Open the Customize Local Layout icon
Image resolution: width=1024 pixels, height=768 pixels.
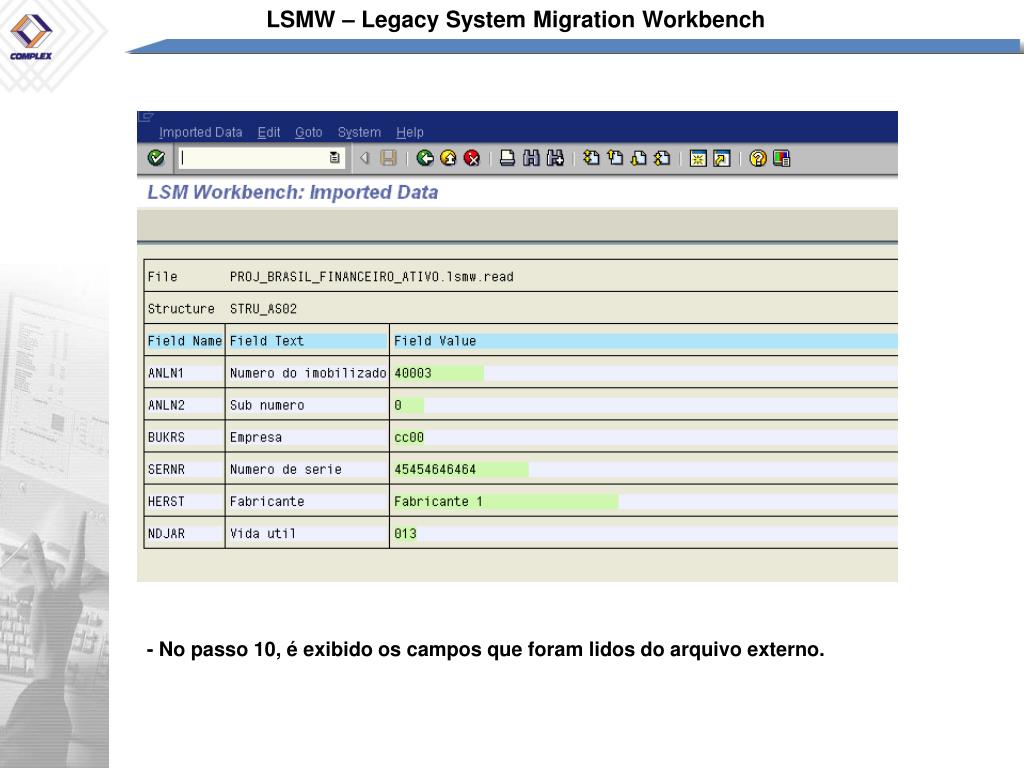click(x=782, y=158)
